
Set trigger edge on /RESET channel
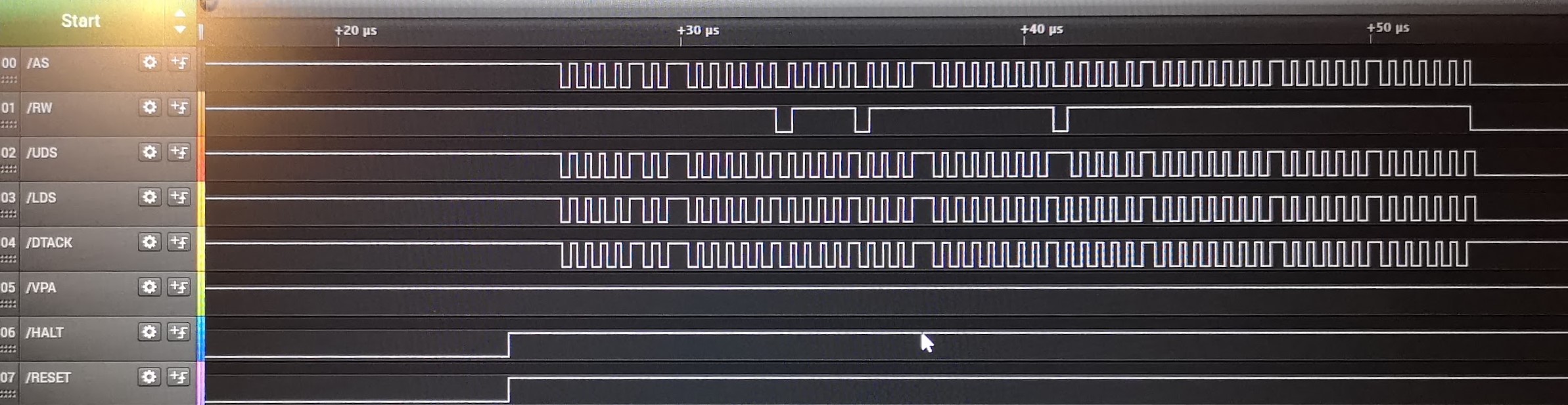[x=179, y=377]
